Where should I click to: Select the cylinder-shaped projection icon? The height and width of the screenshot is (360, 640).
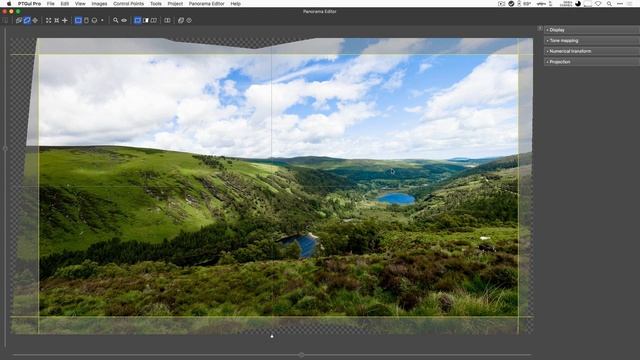[86, 20]
